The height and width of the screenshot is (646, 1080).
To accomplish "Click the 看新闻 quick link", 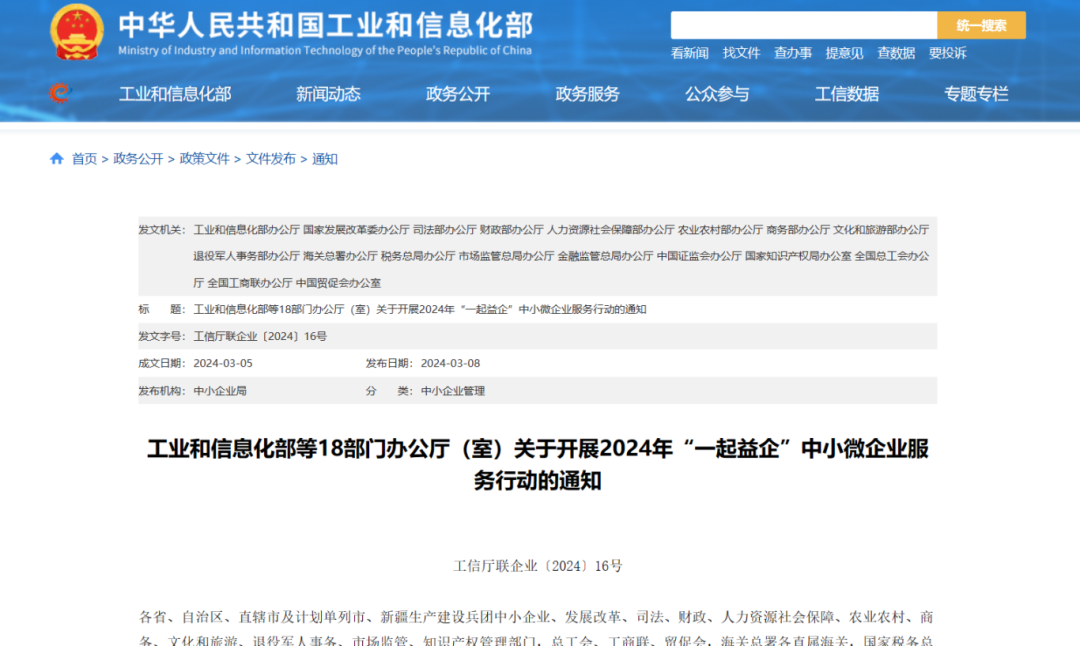I will 690,53.
